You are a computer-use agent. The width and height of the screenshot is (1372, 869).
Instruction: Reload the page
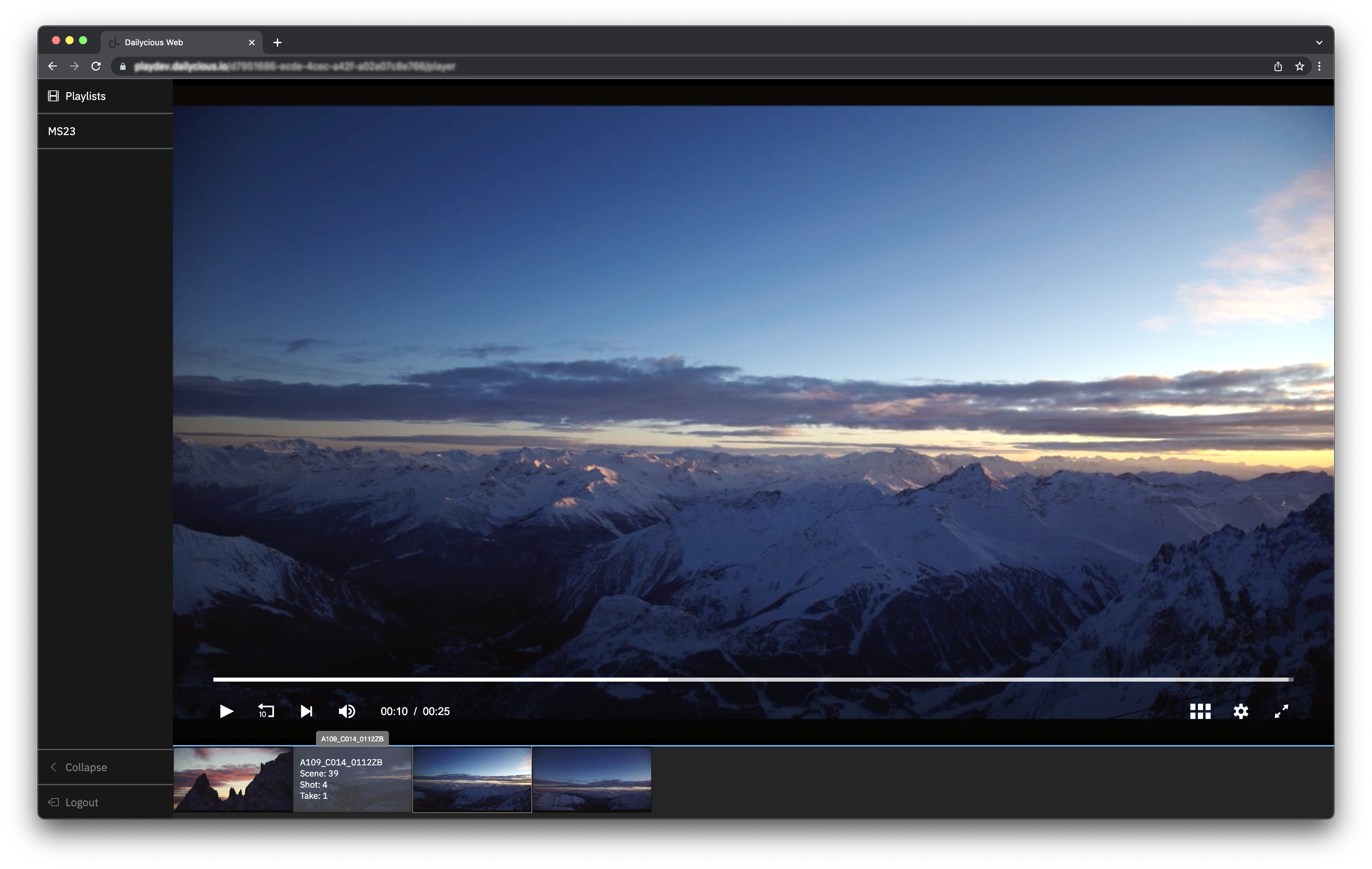click(96, 66)
